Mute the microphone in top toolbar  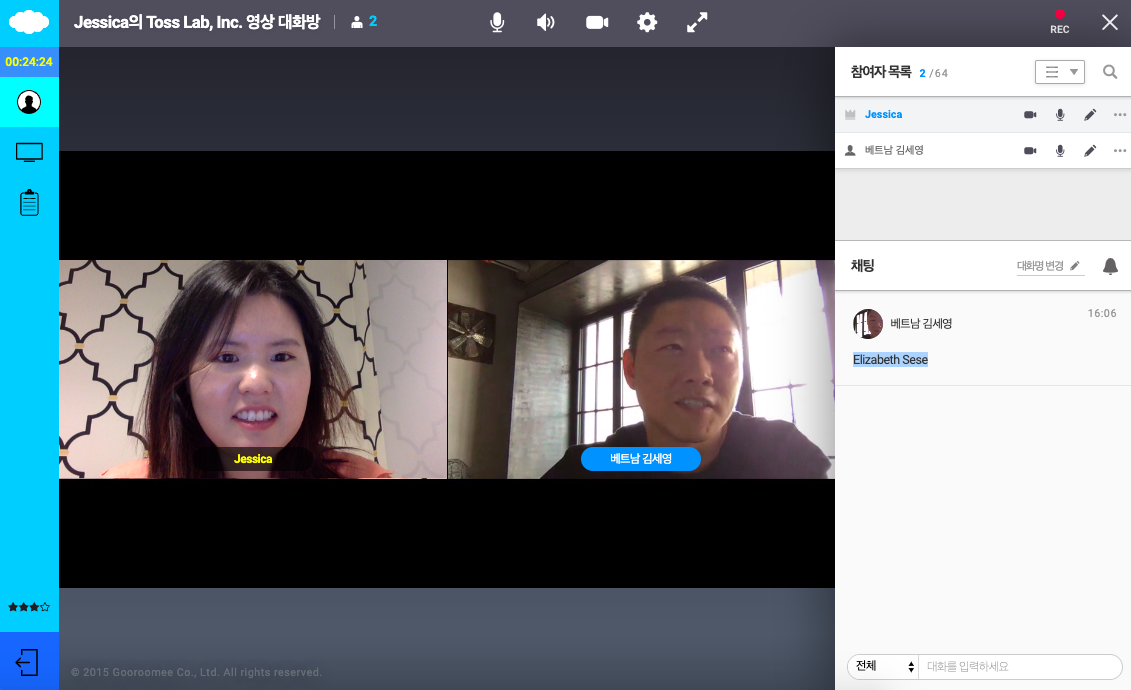497,22
